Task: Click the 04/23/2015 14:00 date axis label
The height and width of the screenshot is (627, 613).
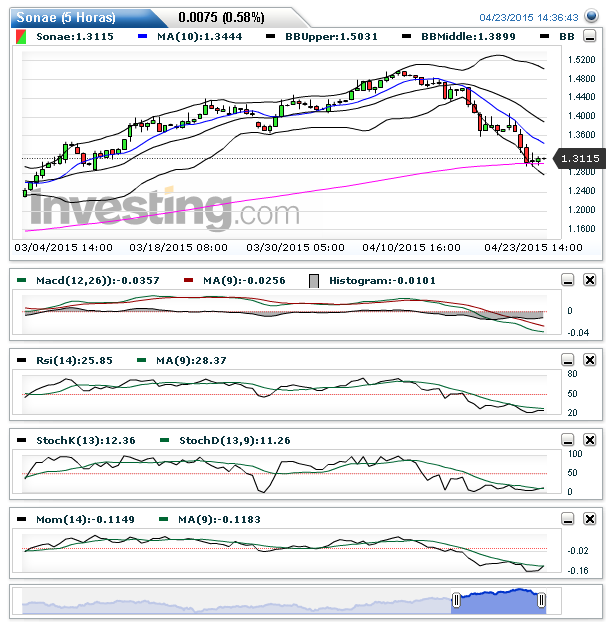Action: (x=533, y=248)
